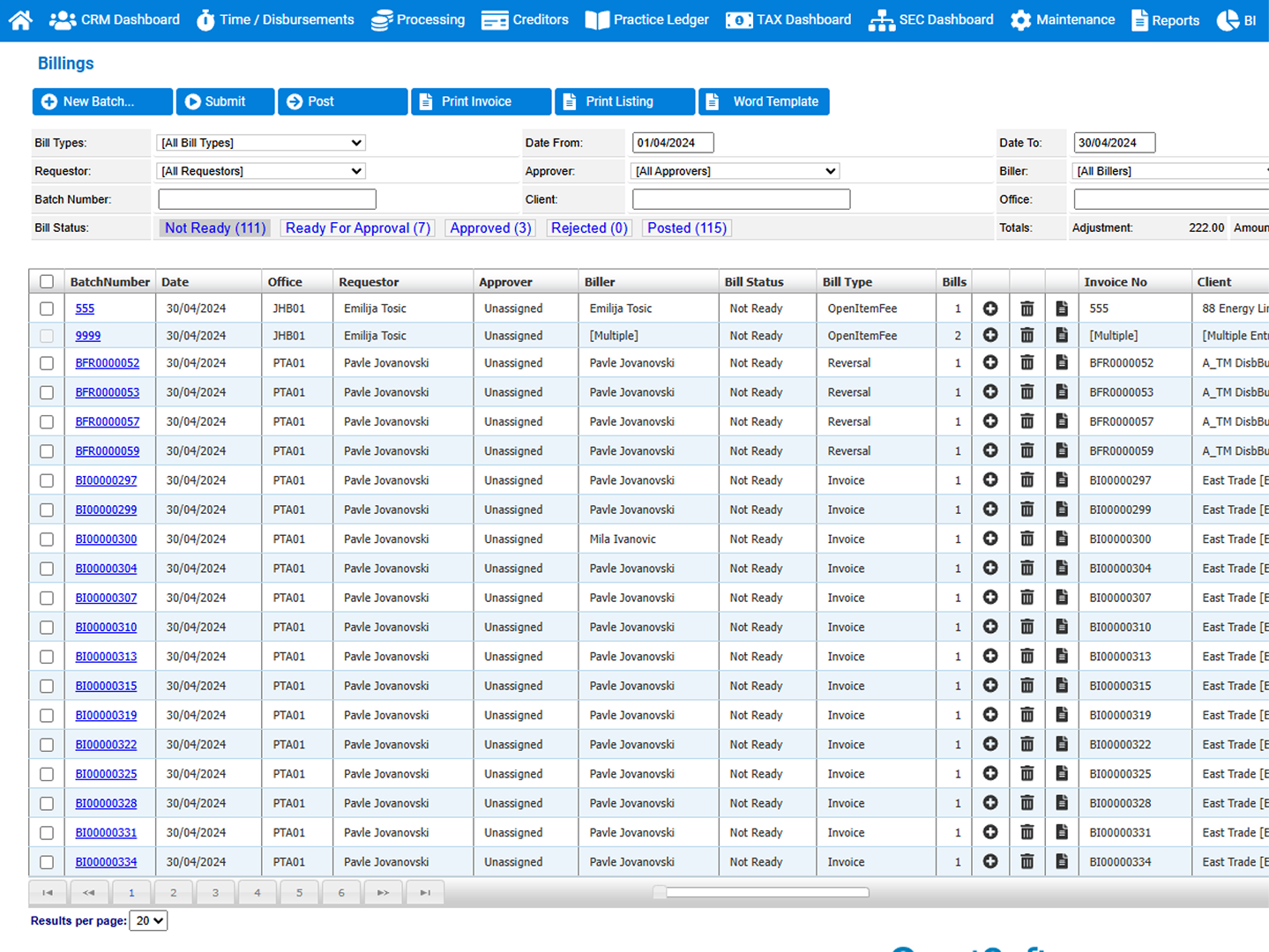Open batch link BI00000310
Image resolution: width=1269 pixels, height=952 pixels.
point(106,628)
